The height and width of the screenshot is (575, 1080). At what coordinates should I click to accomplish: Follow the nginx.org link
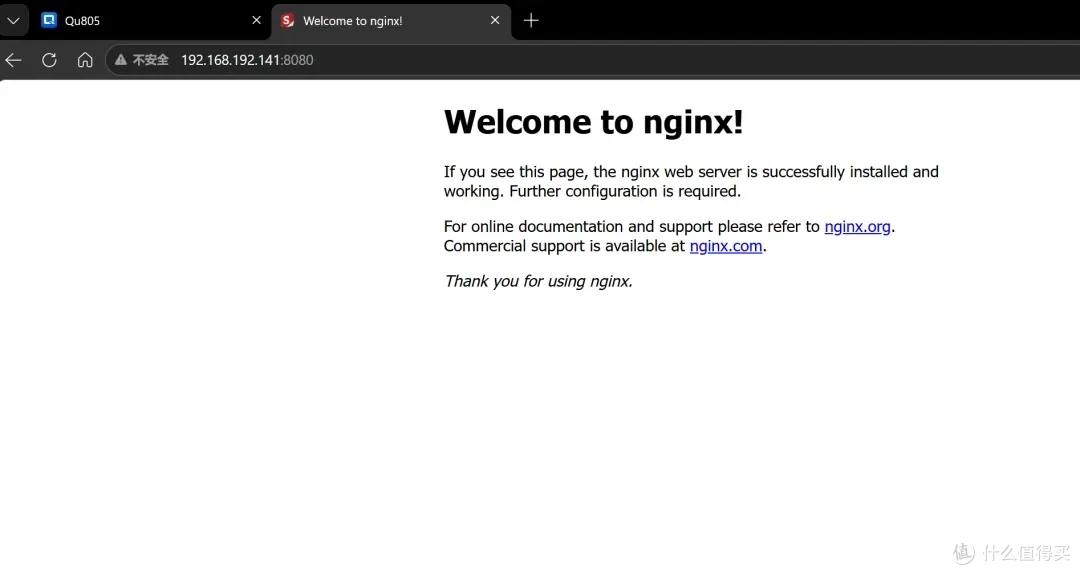pos(858,227)
